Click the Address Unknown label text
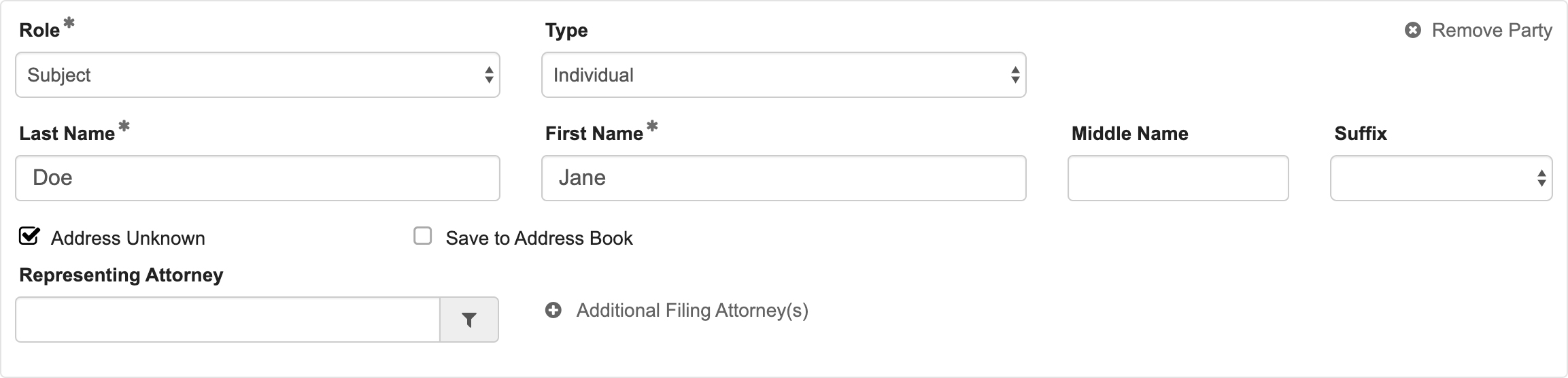1568x378 pixels. 128,239
